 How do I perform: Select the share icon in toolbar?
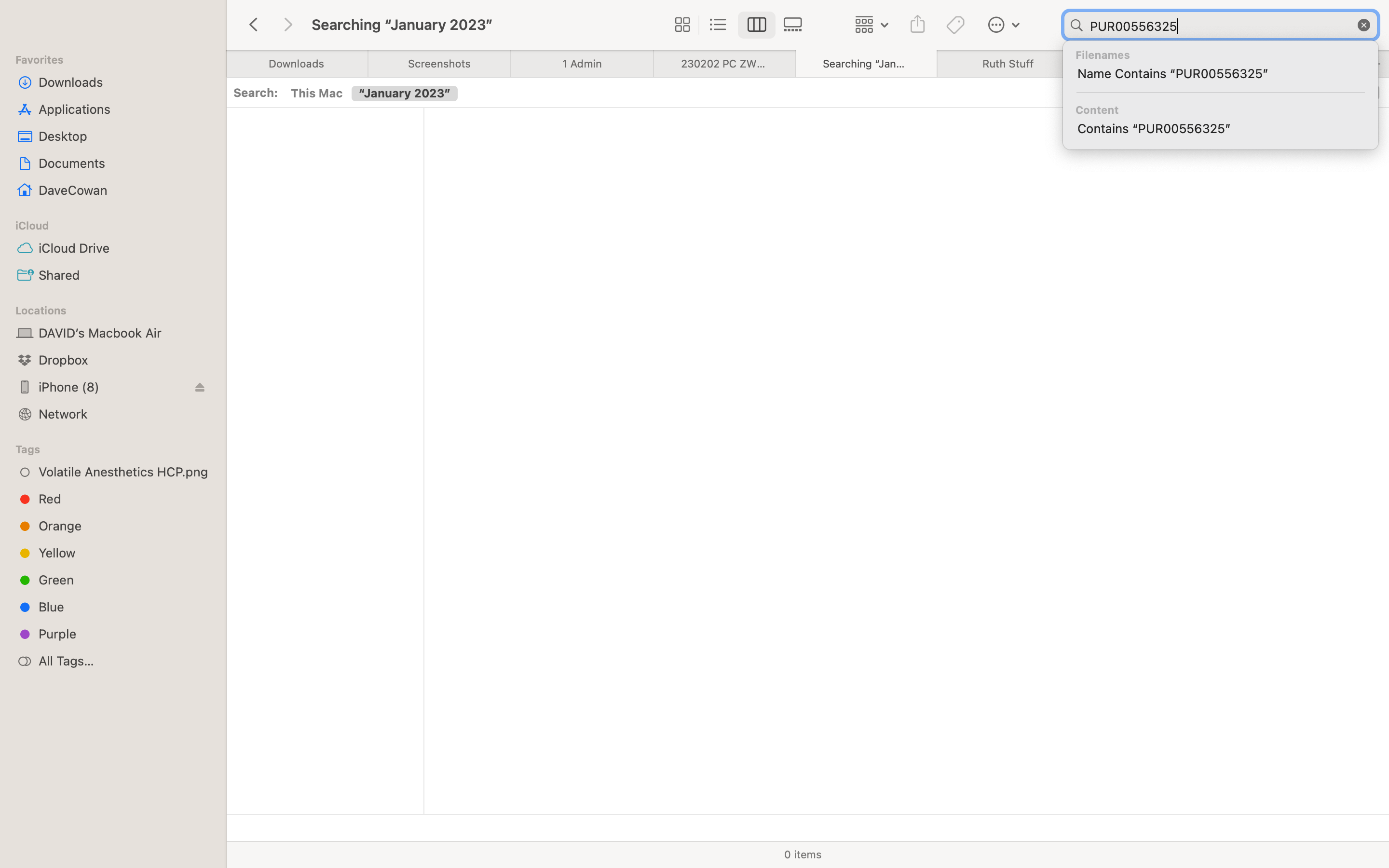pyautogui.click(x=916, y=24)
